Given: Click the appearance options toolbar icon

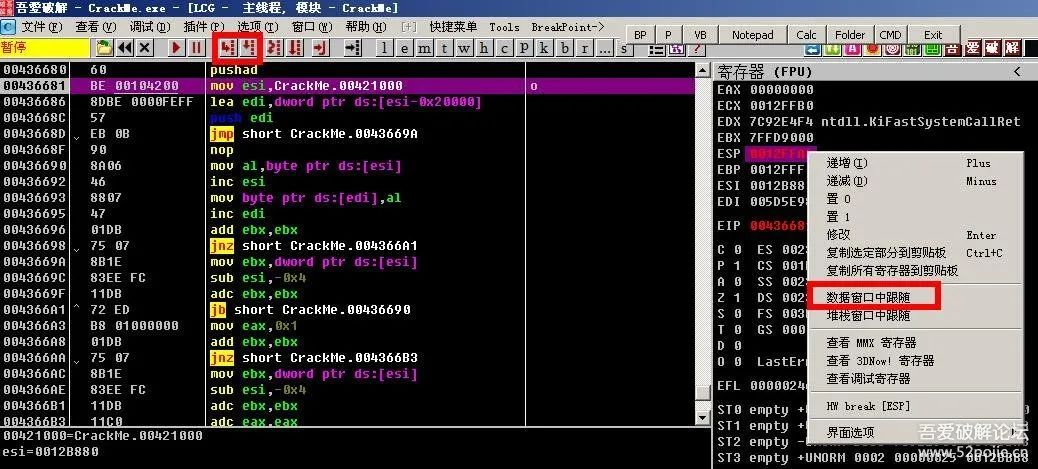Looking at the screenshot, I should [676, 49].
